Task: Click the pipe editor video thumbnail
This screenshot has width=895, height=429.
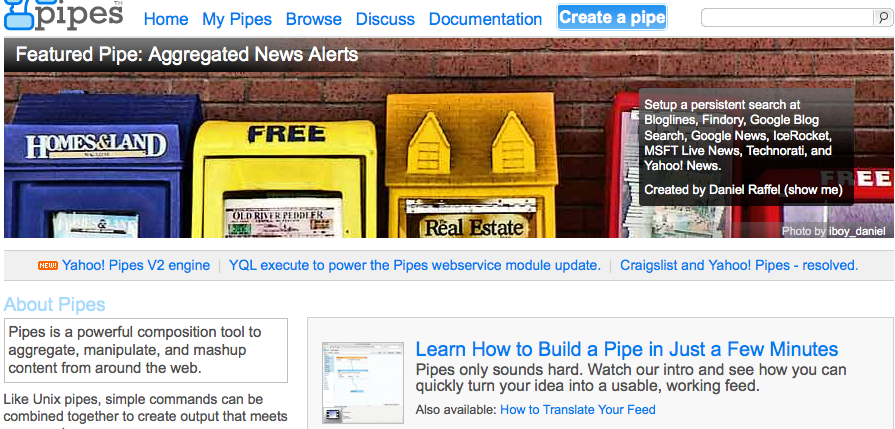Action: pyautogui.click(x=363, y=383)
